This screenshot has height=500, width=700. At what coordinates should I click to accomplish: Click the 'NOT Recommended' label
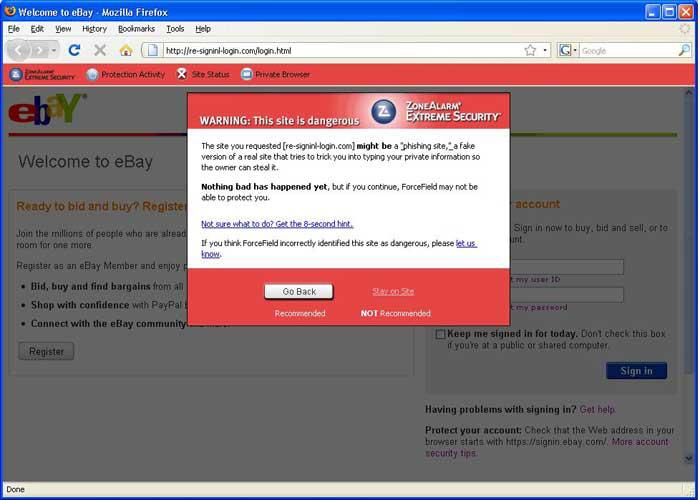(x=396, y=313)
